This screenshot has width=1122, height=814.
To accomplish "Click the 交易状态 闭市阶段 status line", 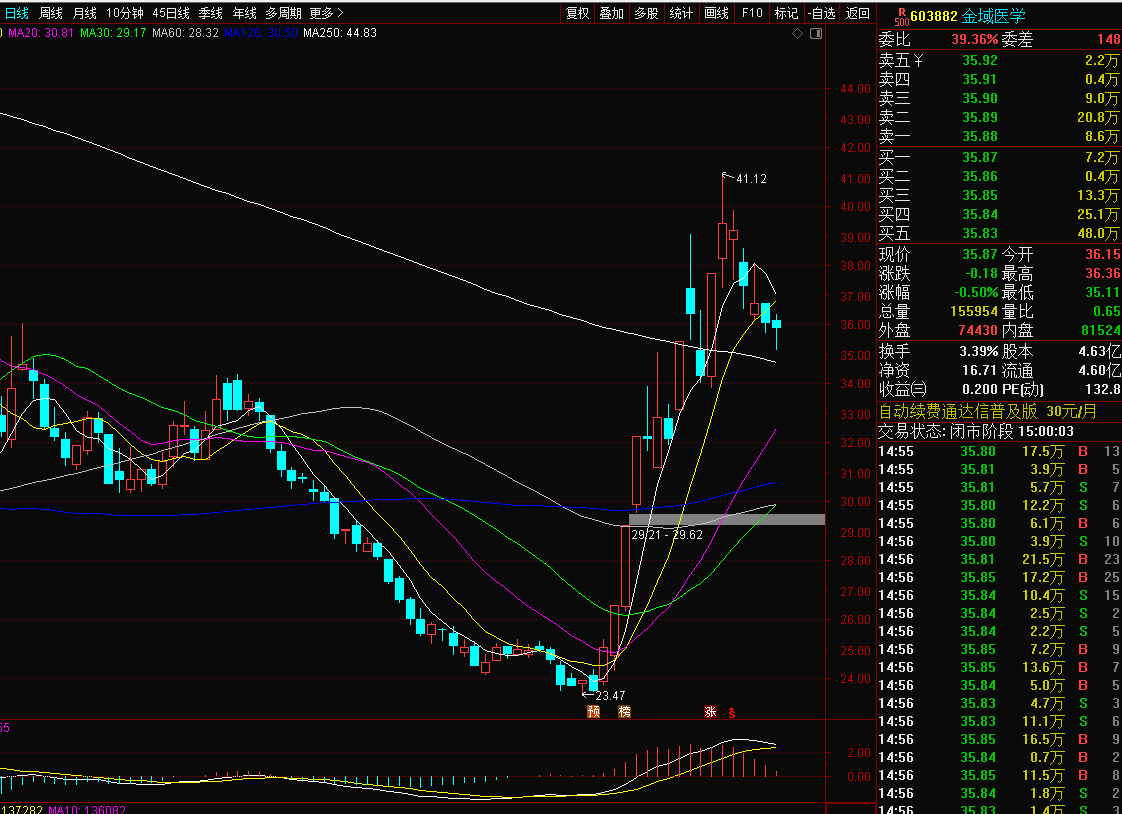I will pos(976,431).
